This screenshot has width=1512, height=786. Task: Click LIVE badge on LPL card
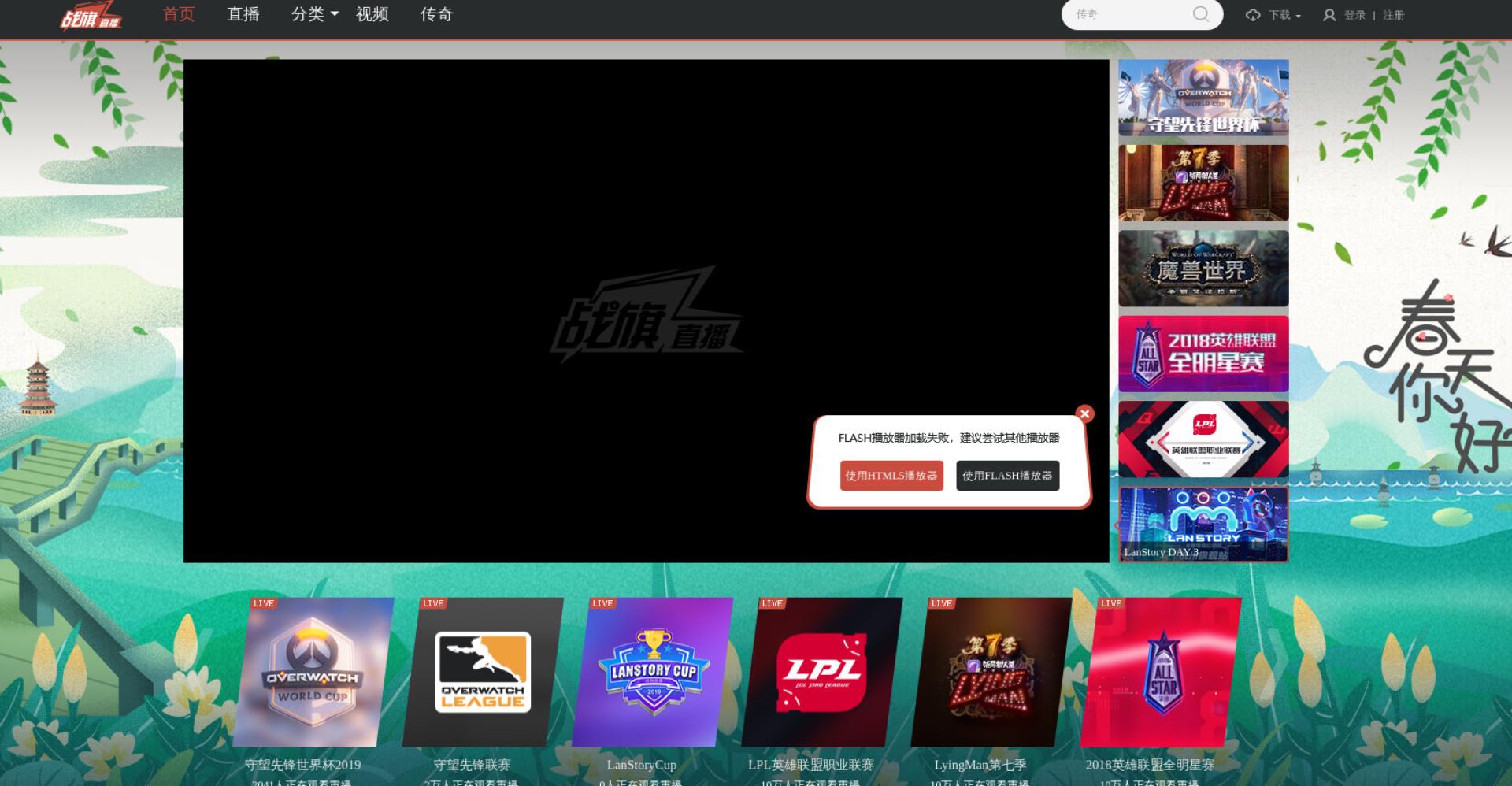click(x=772, y=603)
